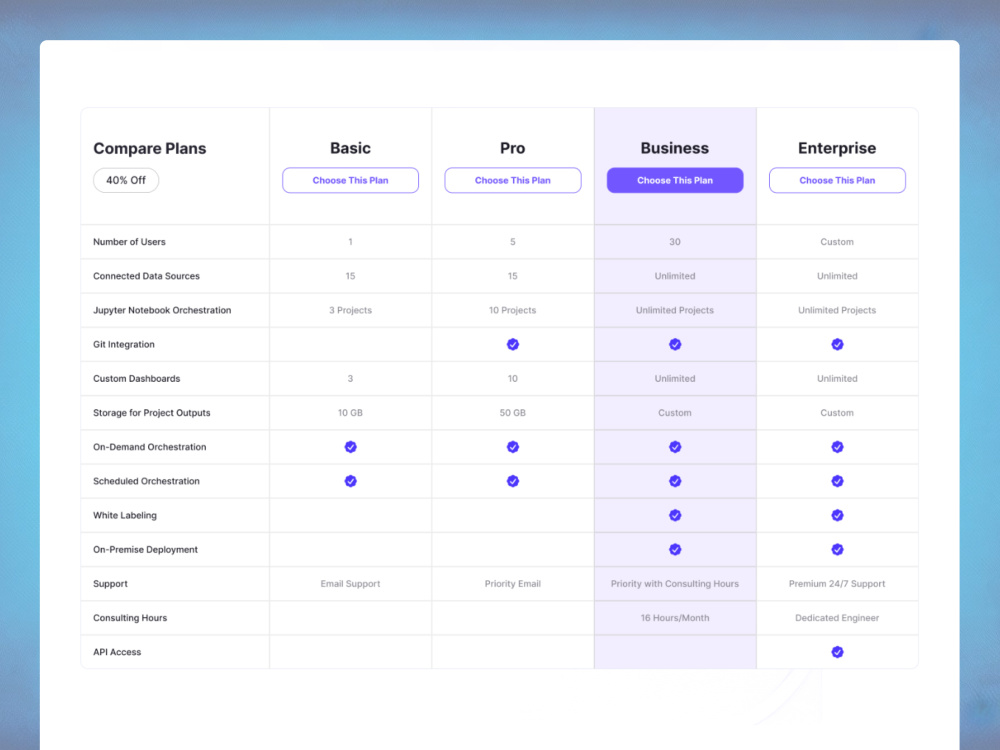This screenshot has width=1000, height=750.
Task: Click Unlimited dashboards value under Enterprise
Action: pos(837,379)
